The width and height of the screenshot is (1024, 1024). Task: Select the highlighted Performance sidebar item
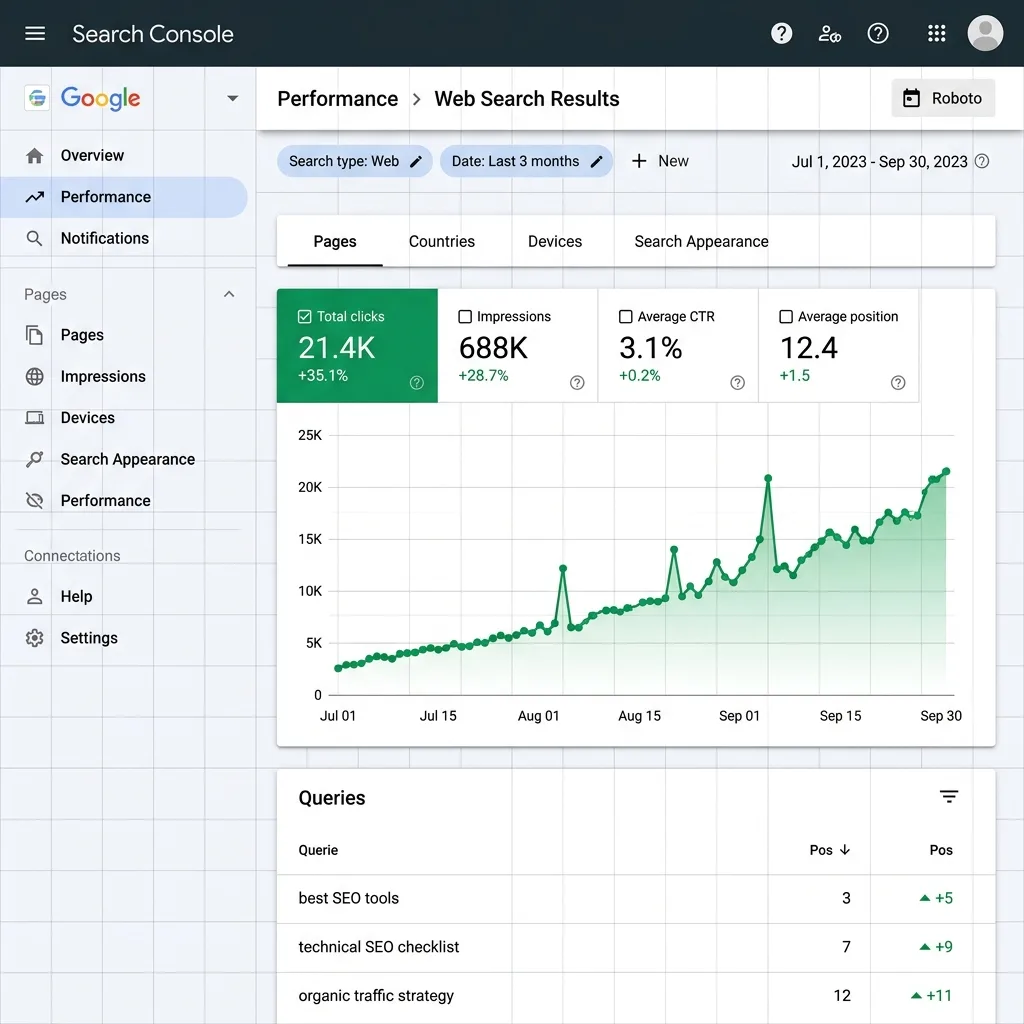[x=124, y=197]
